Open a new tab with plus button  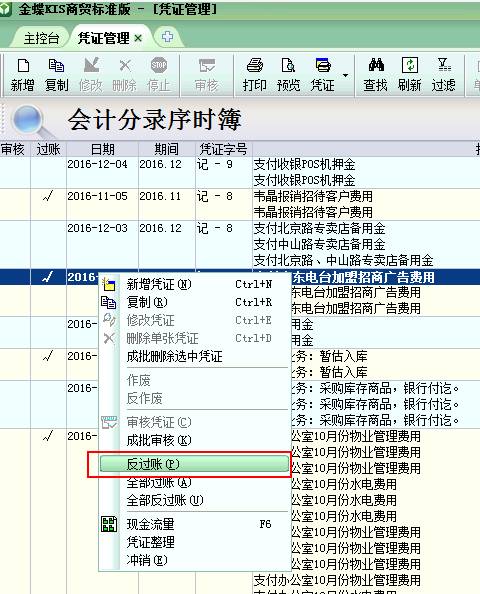pyautogui.click(x=167, y=37)
